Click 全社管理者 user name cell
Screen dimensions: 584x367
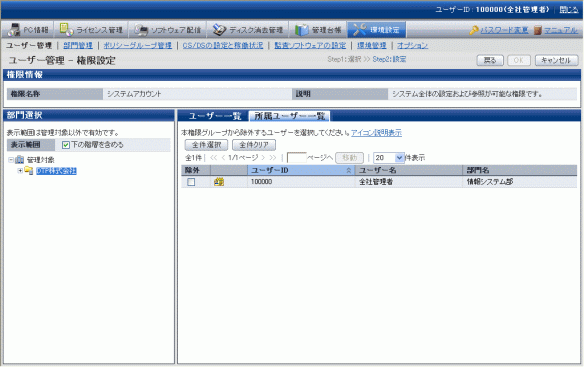pos(409,182)
